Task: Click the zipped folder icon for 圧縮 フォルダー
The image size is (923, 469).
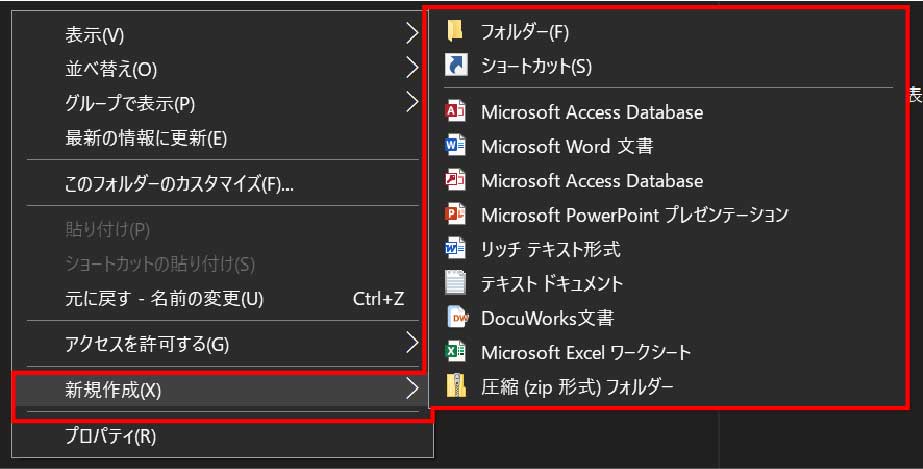Action: point(456,385)
